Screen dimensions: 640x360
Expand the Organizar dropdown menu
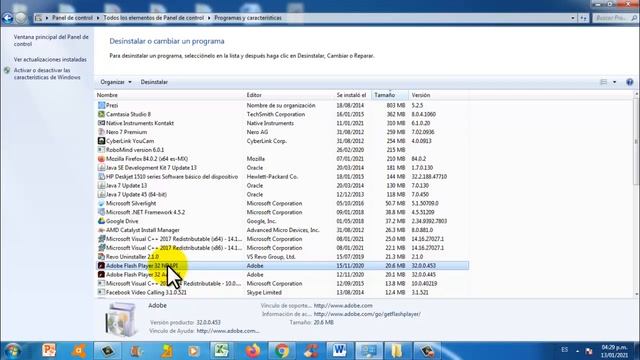pos(116,82)
